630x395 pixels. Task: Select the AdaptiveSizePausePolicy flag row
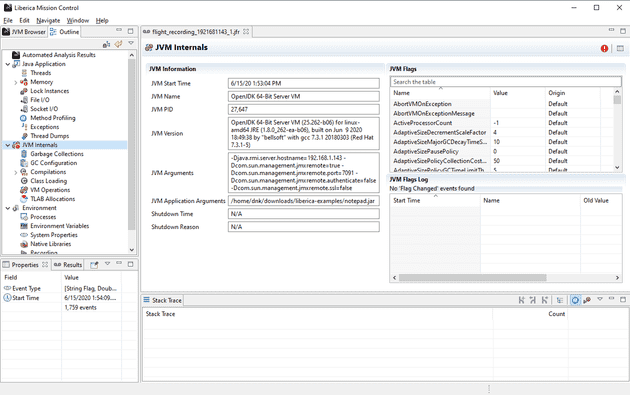tap(501, 151)
